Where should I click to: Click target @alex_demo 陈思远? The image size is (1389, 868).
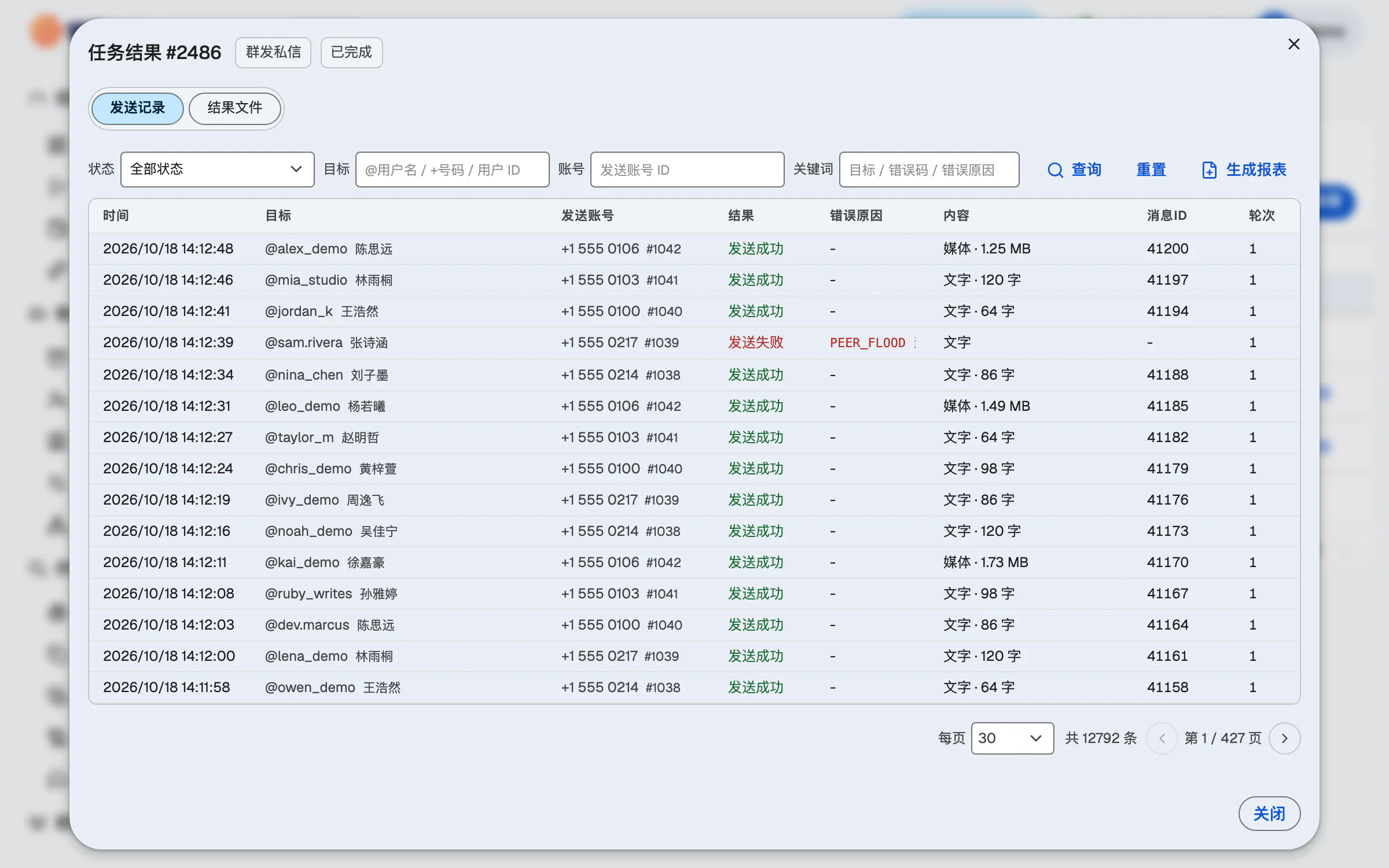coord(329,249)
